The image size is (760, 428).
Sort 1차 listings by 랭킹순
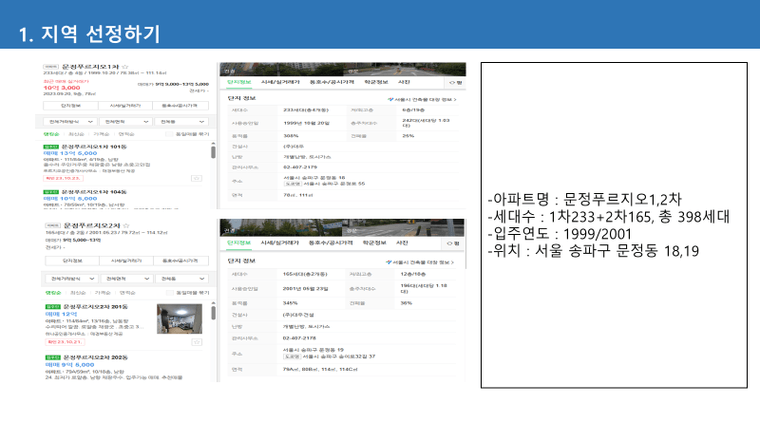click(x=51, y=134)
